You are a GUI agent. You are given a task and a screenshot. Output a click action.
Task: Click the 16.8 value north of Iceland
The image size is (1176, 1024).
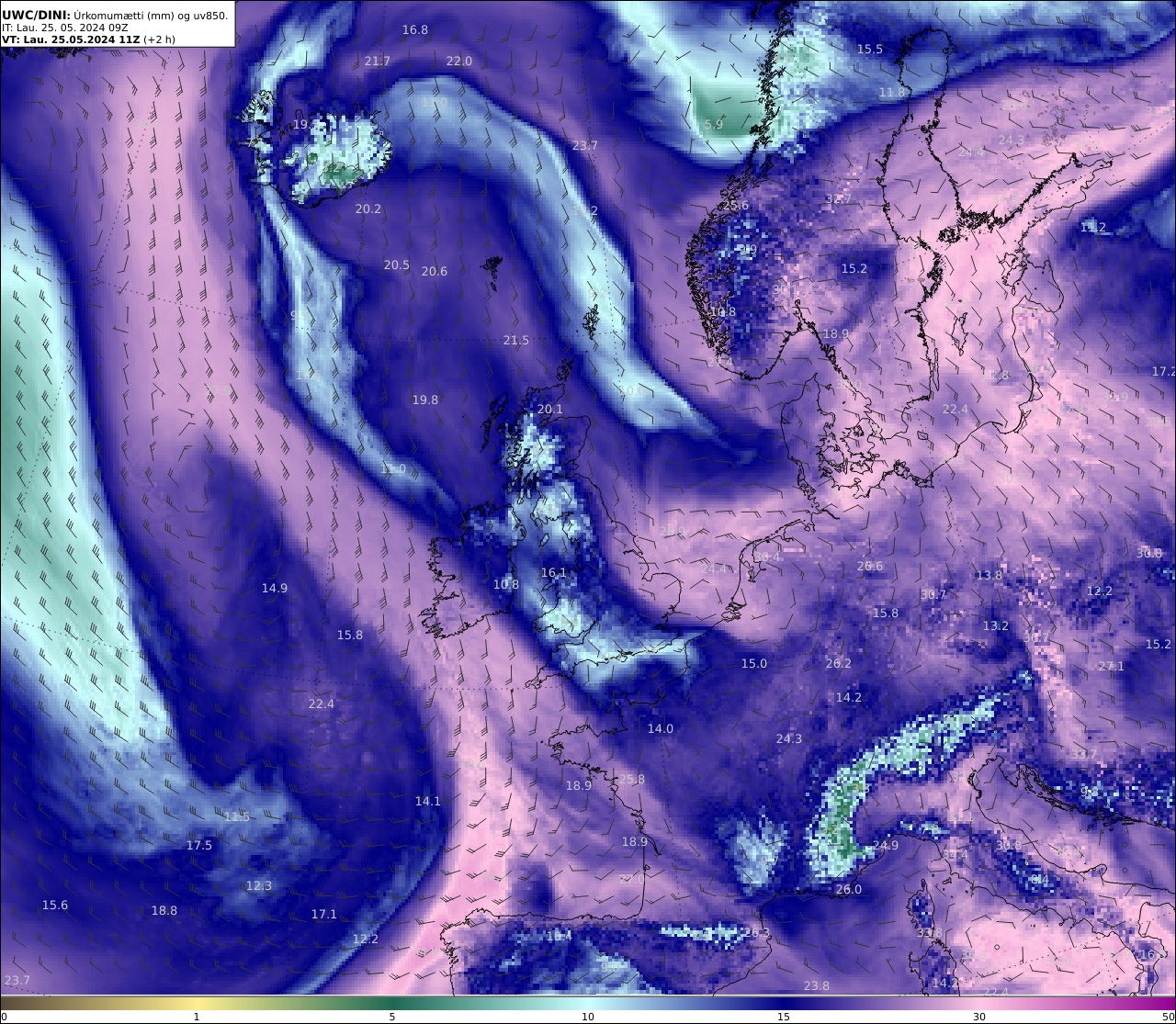415,29
